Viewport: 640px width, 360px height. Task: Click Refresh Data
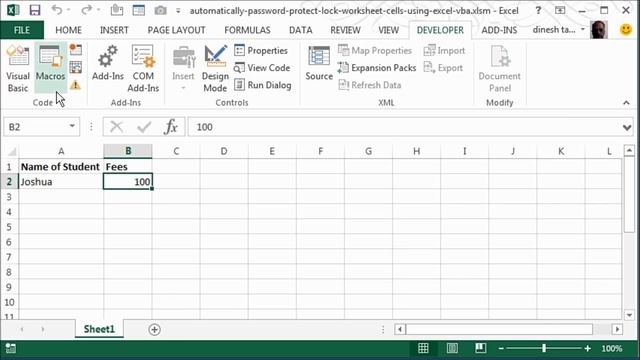tap(370, 85)
